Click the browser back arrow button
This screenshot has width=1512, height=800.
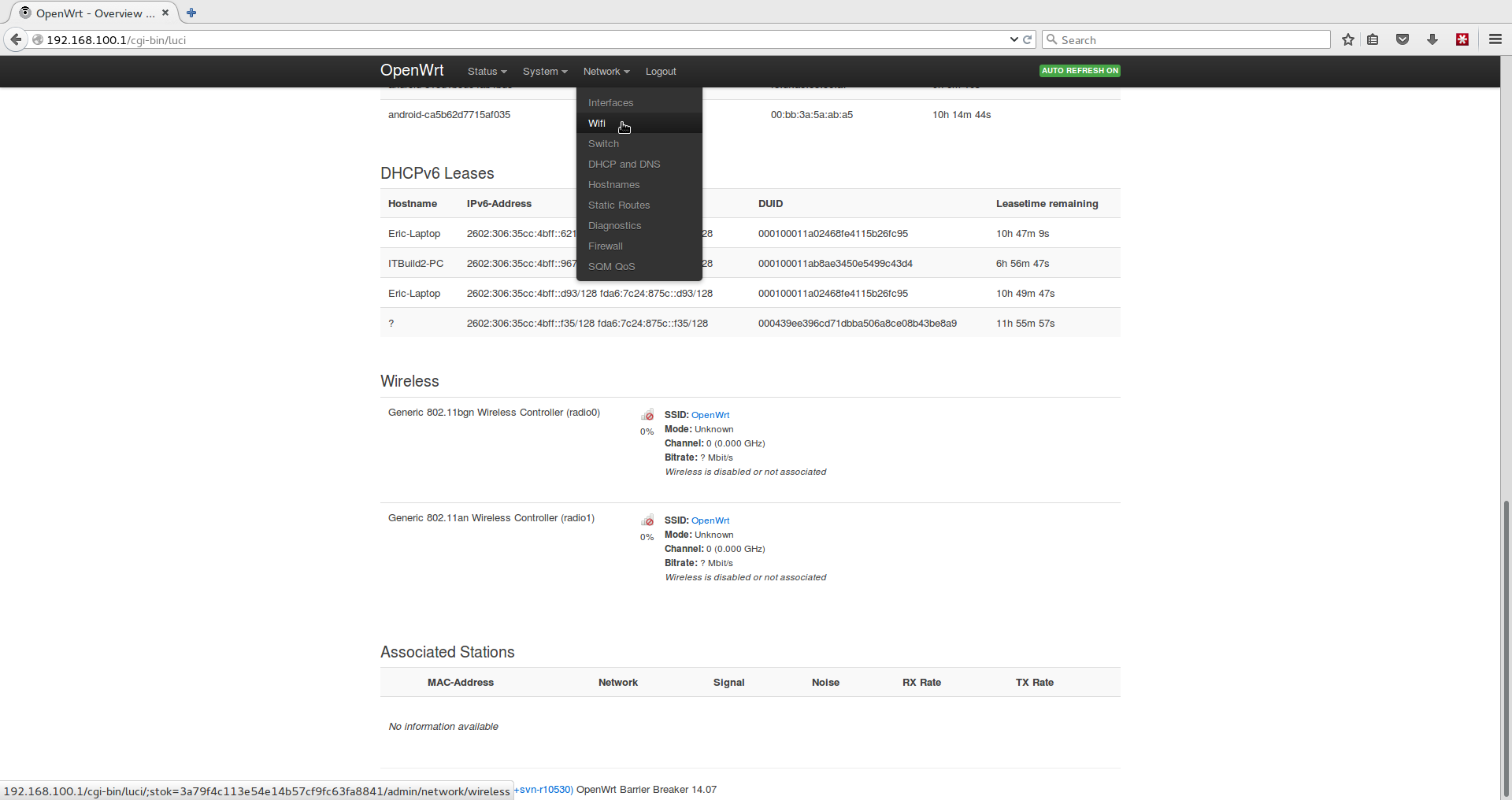click(16, 39)
